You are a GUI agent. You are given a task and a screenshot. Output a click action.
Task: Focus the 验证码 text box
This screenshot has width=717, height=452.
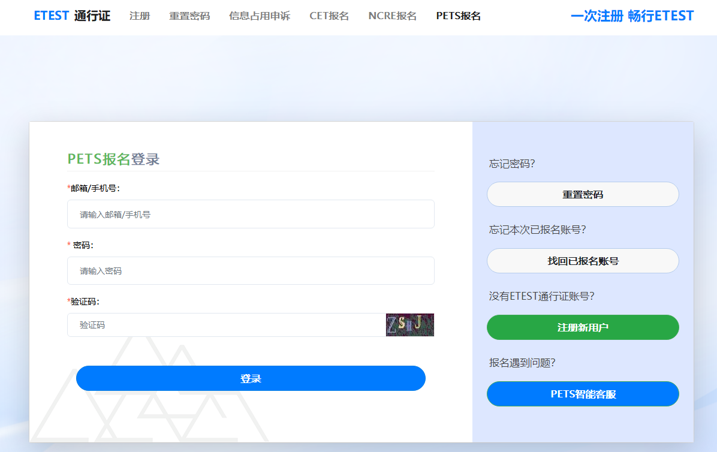(x=226, y=325)
